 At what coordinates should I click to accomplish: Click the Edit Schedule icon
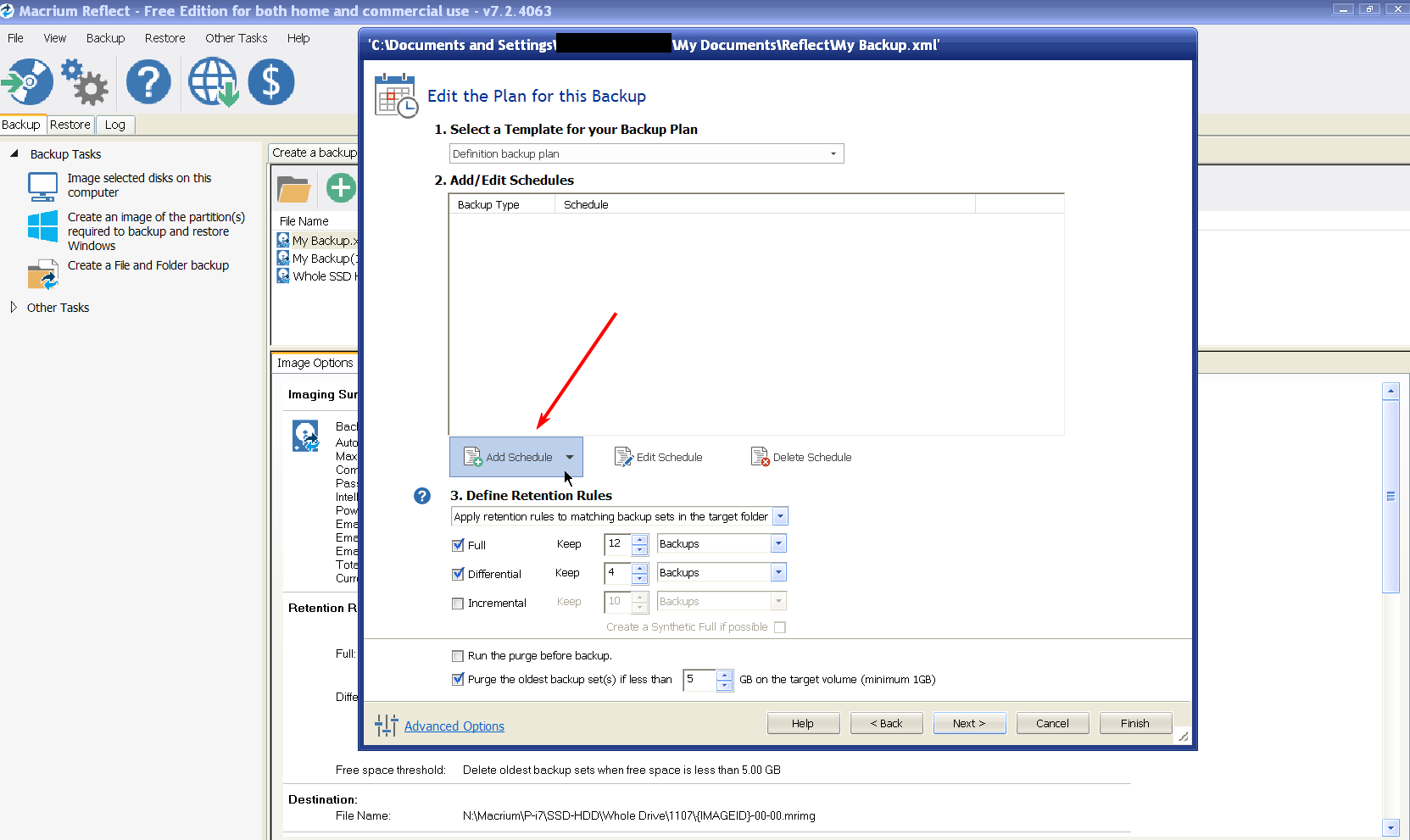(623, 457)
